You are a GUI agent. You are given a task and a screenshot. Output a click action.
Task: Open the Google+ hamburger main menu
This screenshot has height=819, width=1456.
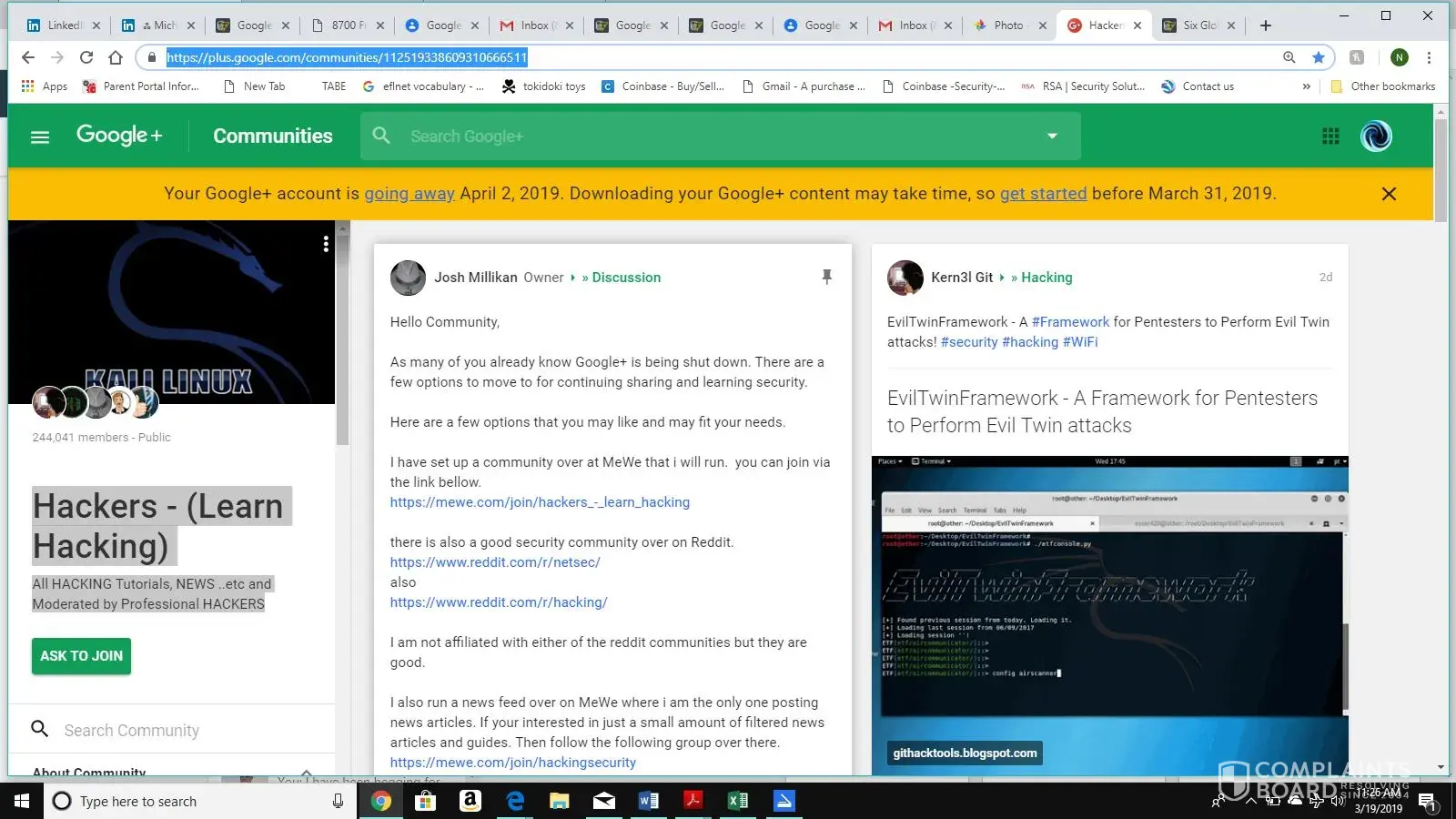(40, 136)
